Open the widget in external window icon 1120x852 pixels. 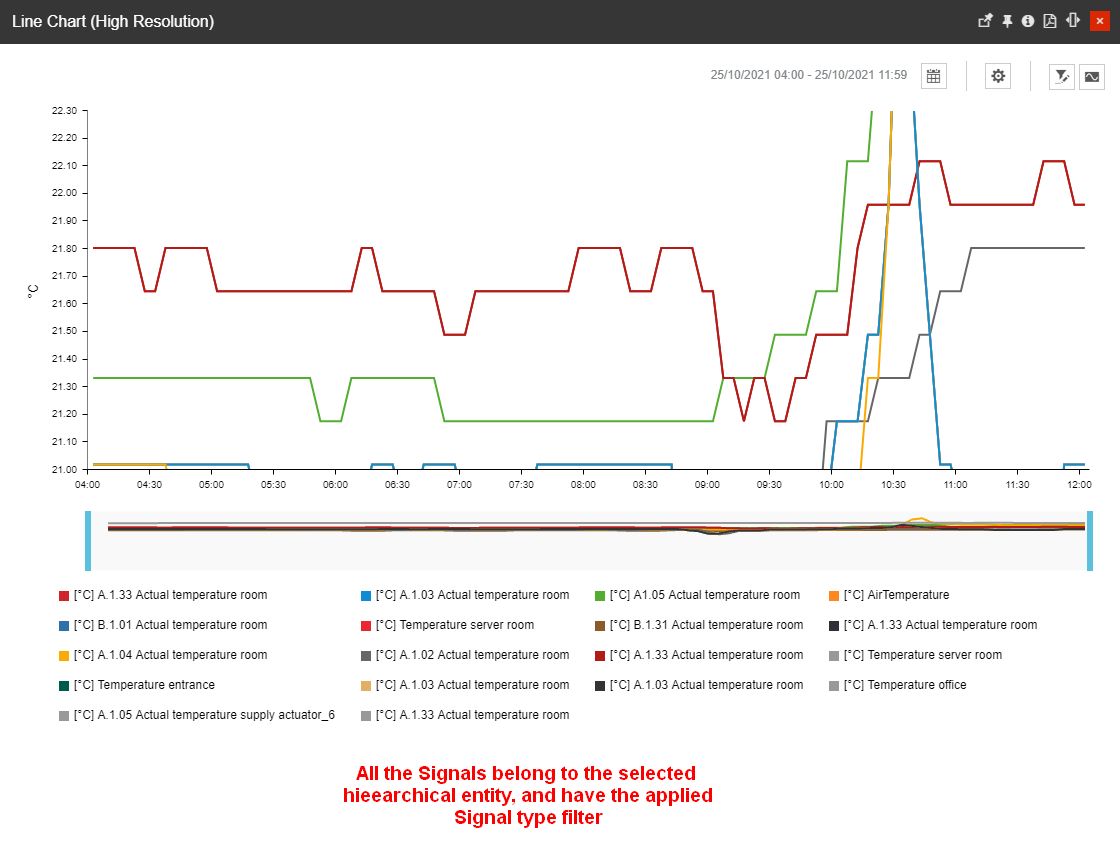coord(985,21)
